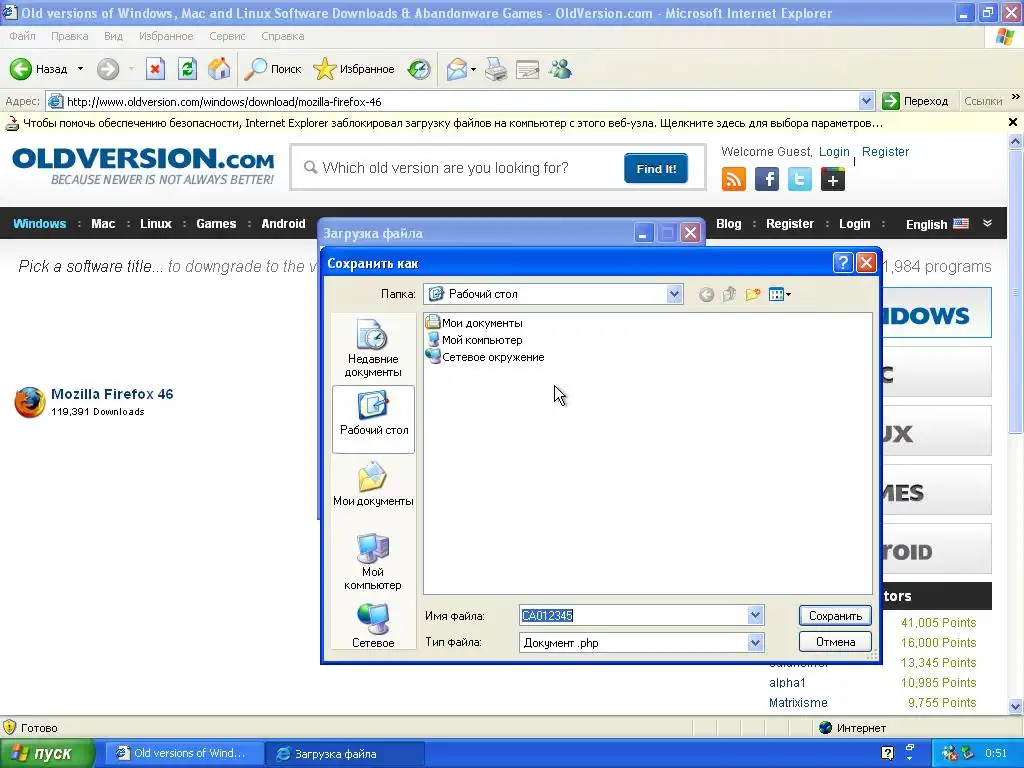Create new folder icon in Save As
This screenshot has height=768, width=1024.
753,295
